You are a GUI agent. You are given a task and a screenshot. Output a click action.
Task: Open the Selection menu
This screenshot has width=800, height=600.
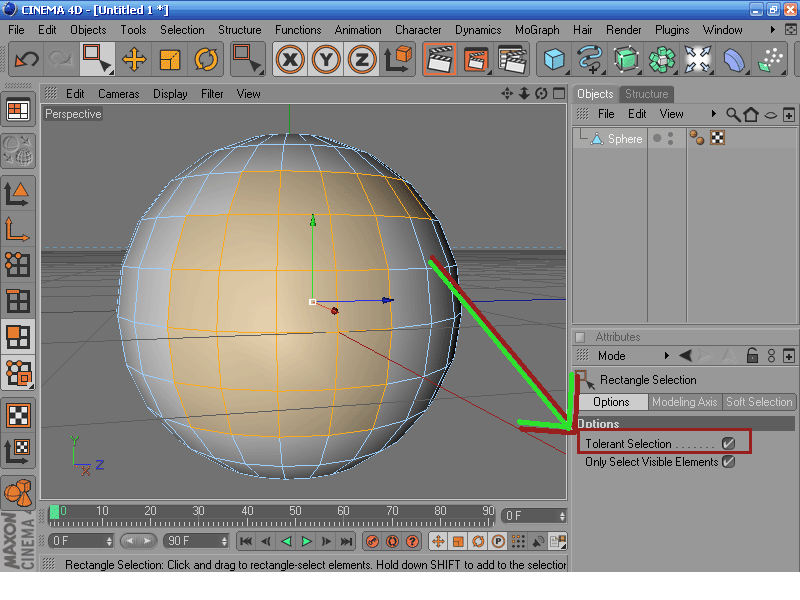(x=182, y=30)
